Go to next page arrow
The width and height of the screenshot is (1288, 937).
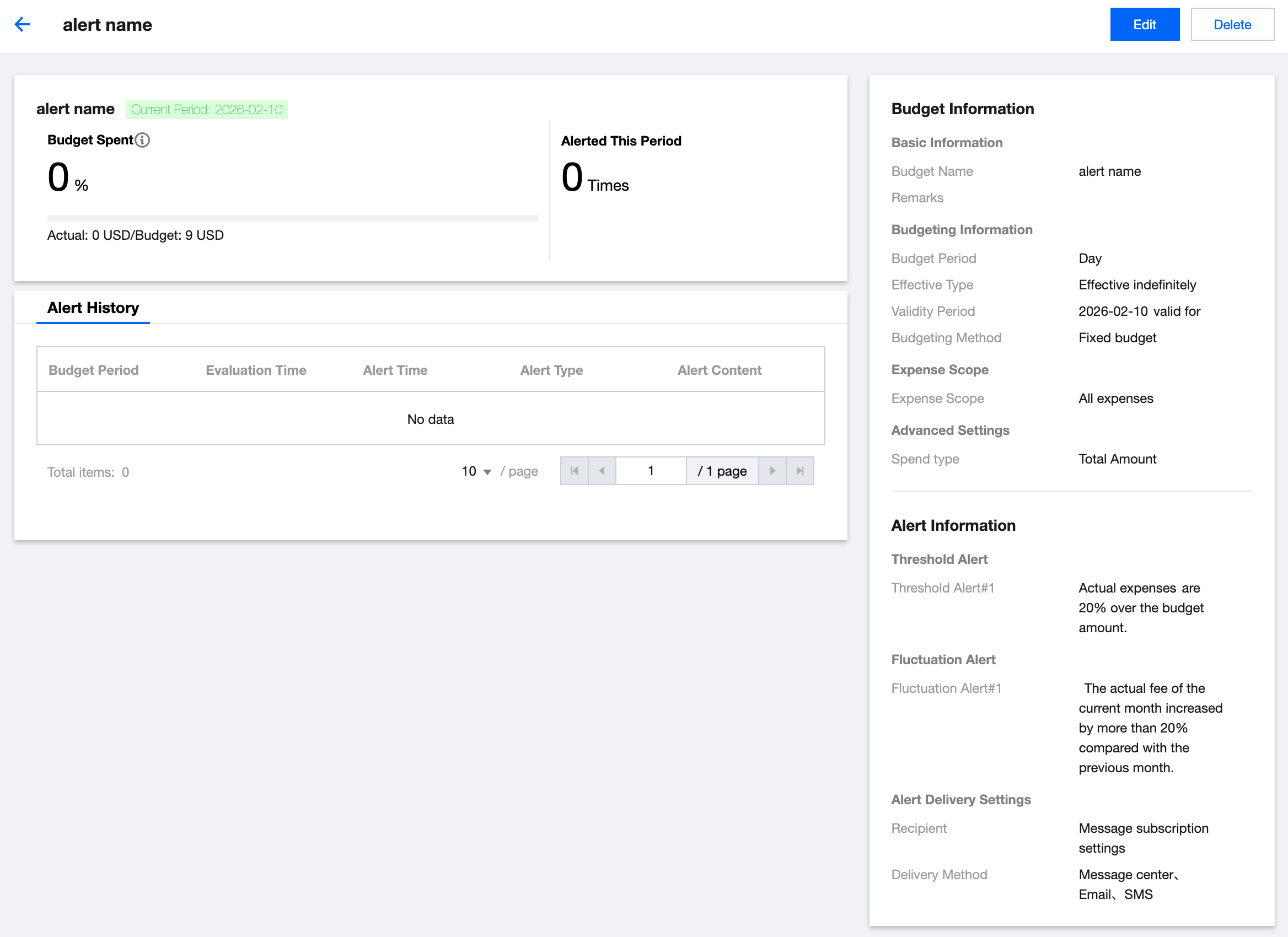coord(772,471)
